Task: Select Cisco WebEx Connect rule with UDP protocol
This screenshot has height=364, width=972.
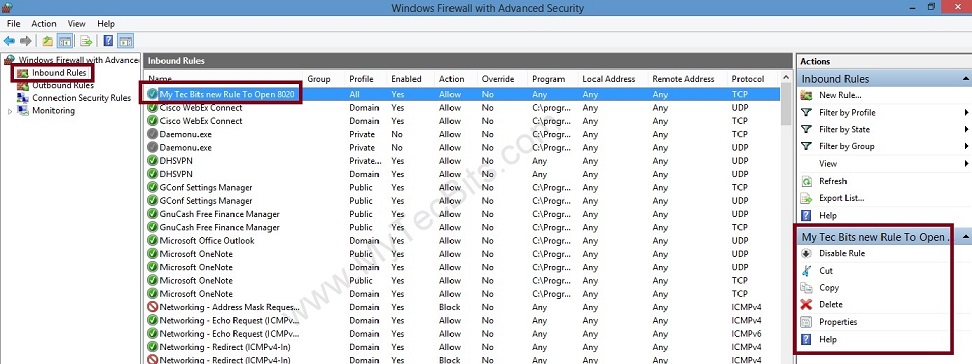Action: [x=462, y=107]
